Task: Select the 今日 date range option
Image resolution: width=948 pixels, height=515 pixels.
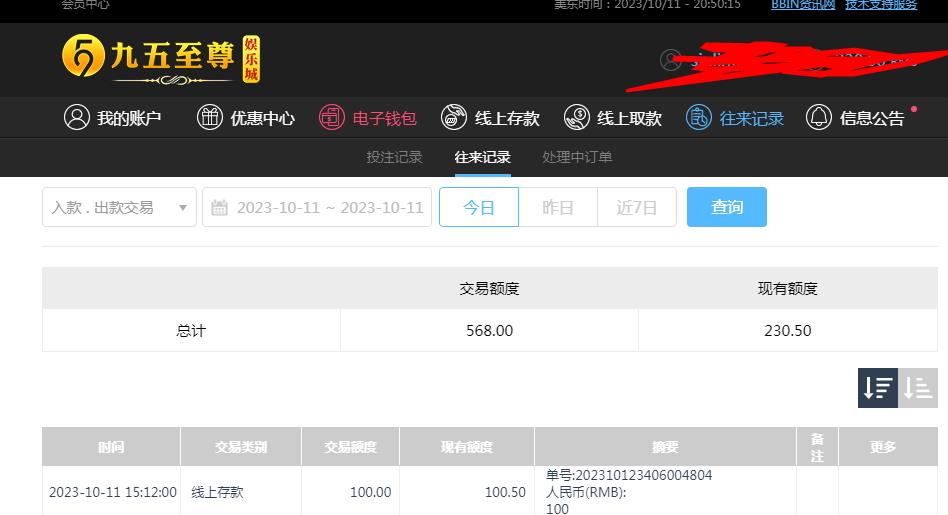Action: point(479,207)
